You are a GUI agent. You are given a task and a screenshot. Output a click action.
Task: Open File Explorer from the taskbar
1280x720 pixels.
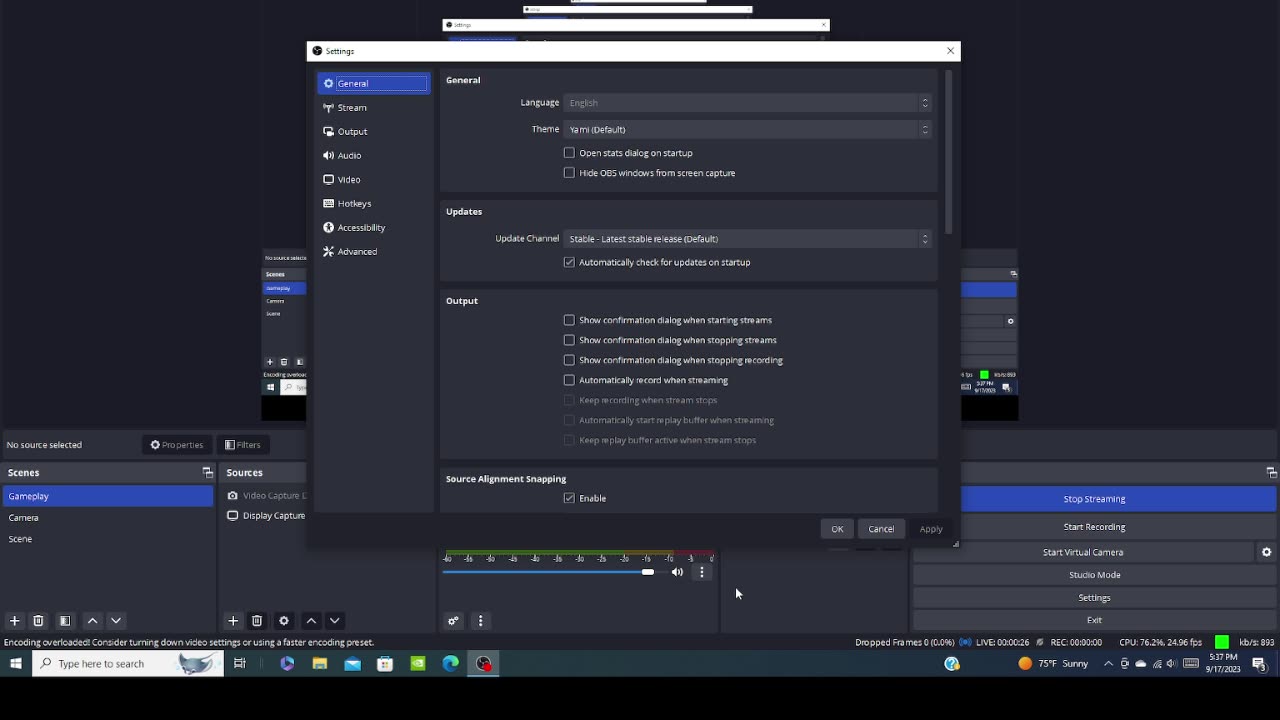[320, 663]
